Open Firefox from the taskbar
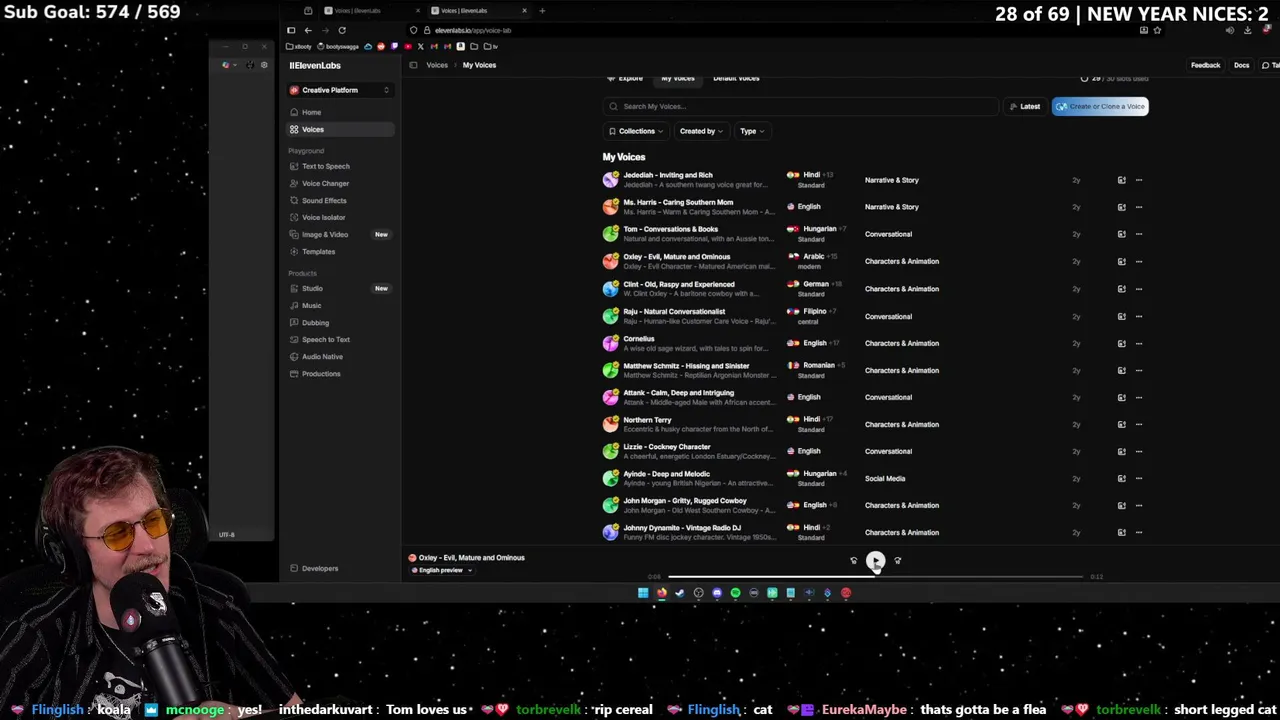The width and height of the screenshot is (1280, 720). tap(661, 593)
